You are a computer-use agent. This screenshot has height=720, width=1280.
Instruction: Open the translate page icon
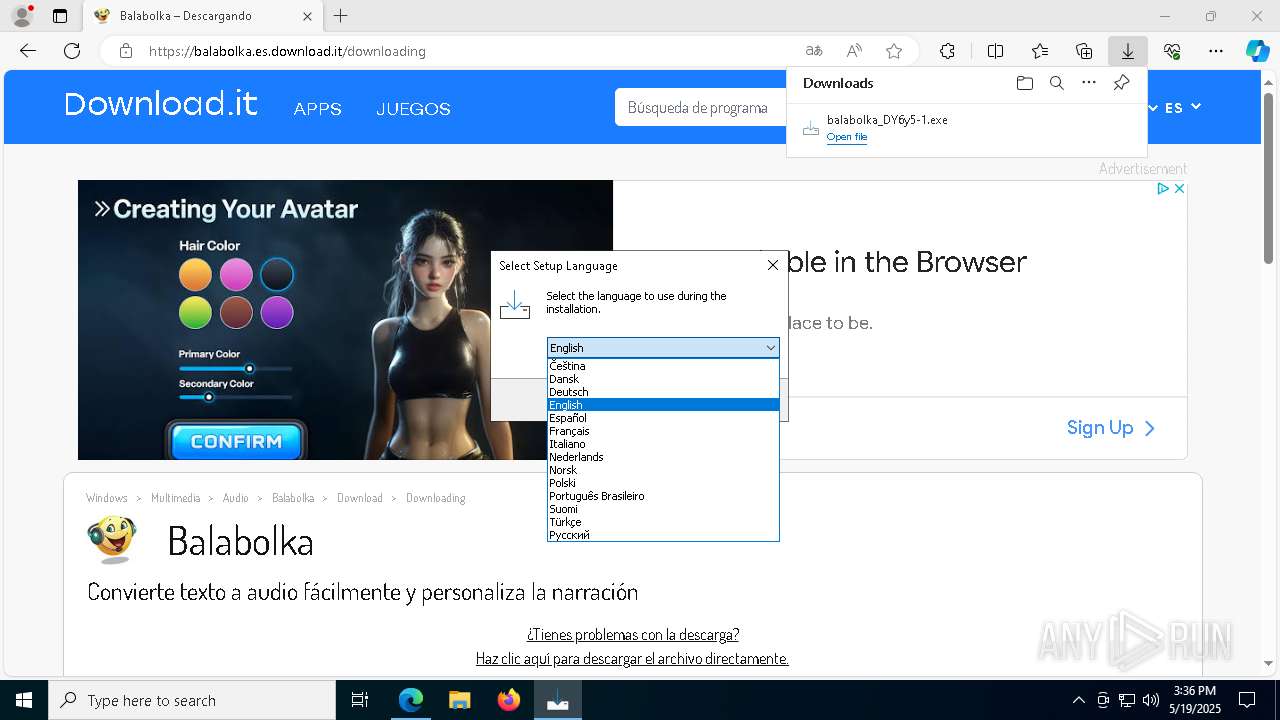point(814,51)
